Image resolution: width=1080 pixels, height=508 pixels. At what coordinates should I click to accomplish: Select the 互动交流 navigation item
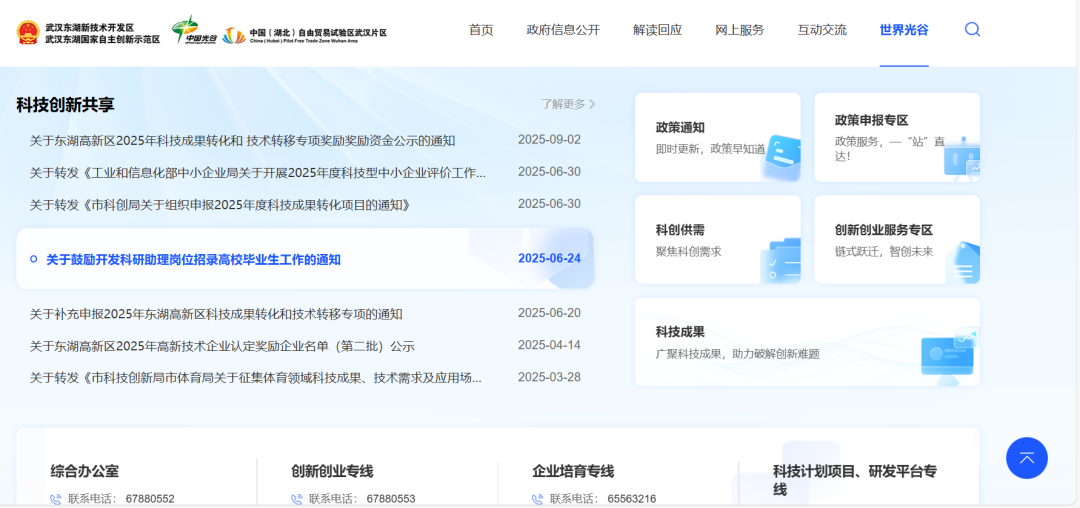click(x=821, y=30)
